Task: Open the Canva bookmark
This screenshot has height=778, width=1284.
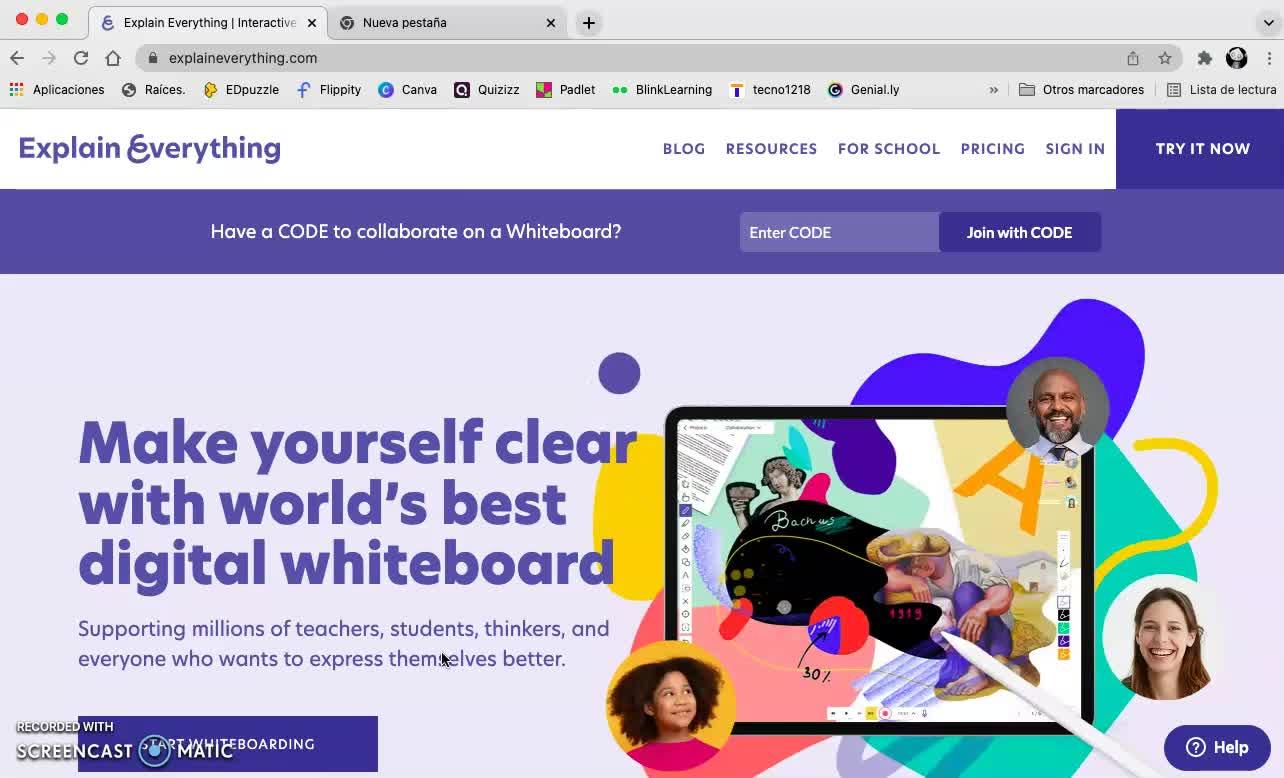Action: [407, 90]
